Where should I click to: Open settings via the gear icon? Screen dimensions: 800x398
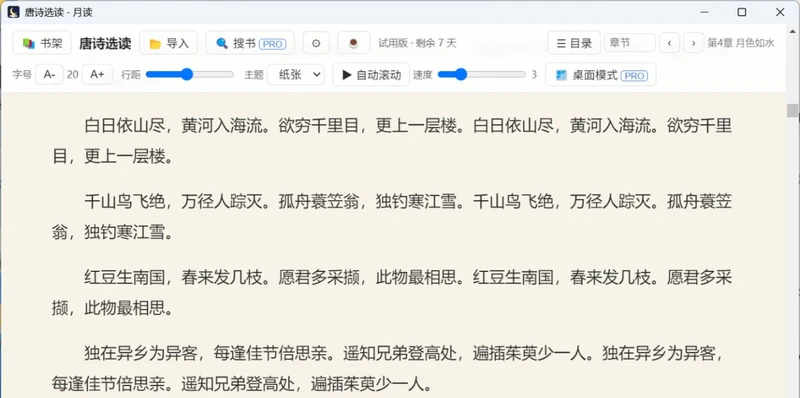316,43
